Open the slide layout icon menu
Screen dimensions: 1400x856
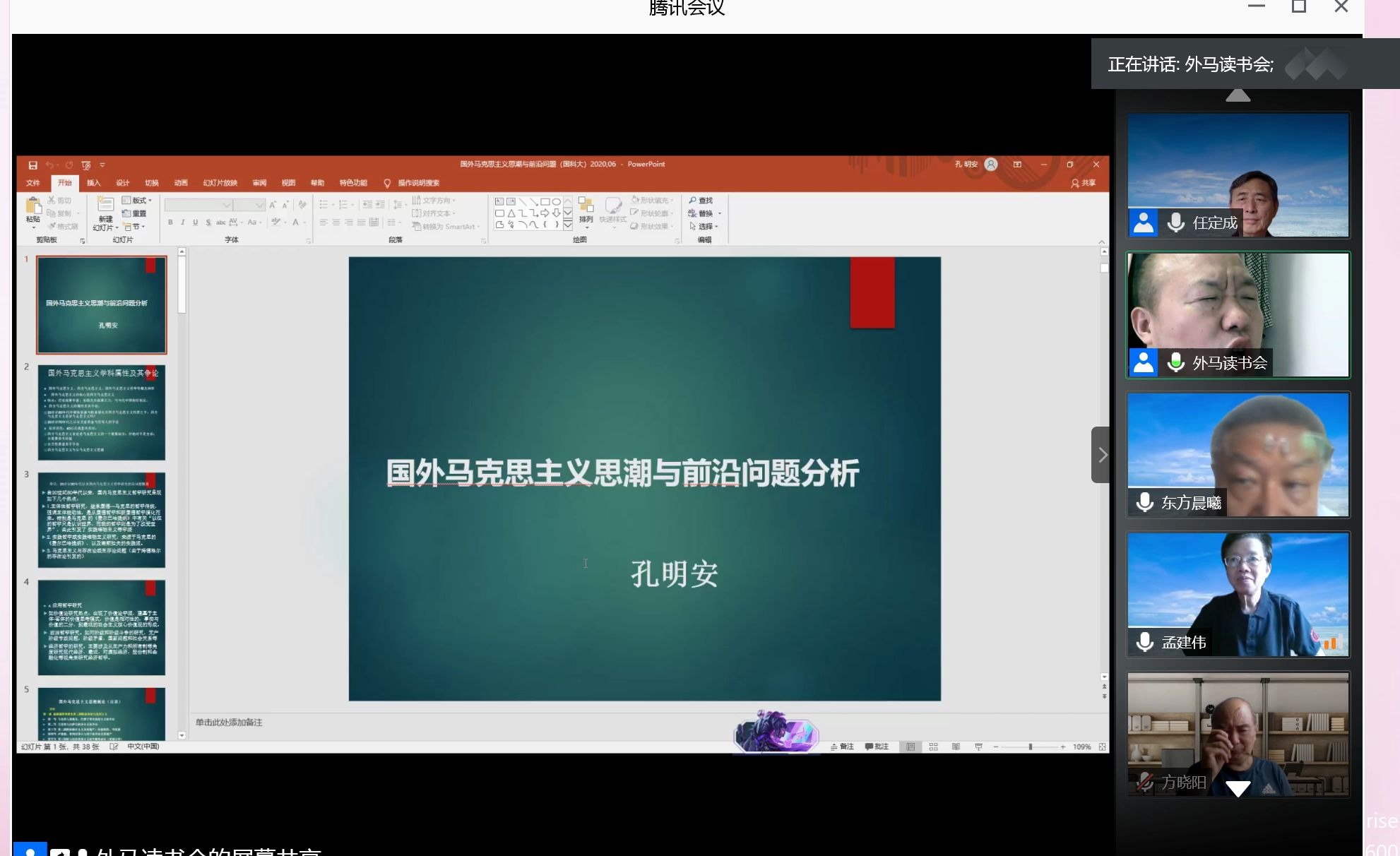click(140, 199)
